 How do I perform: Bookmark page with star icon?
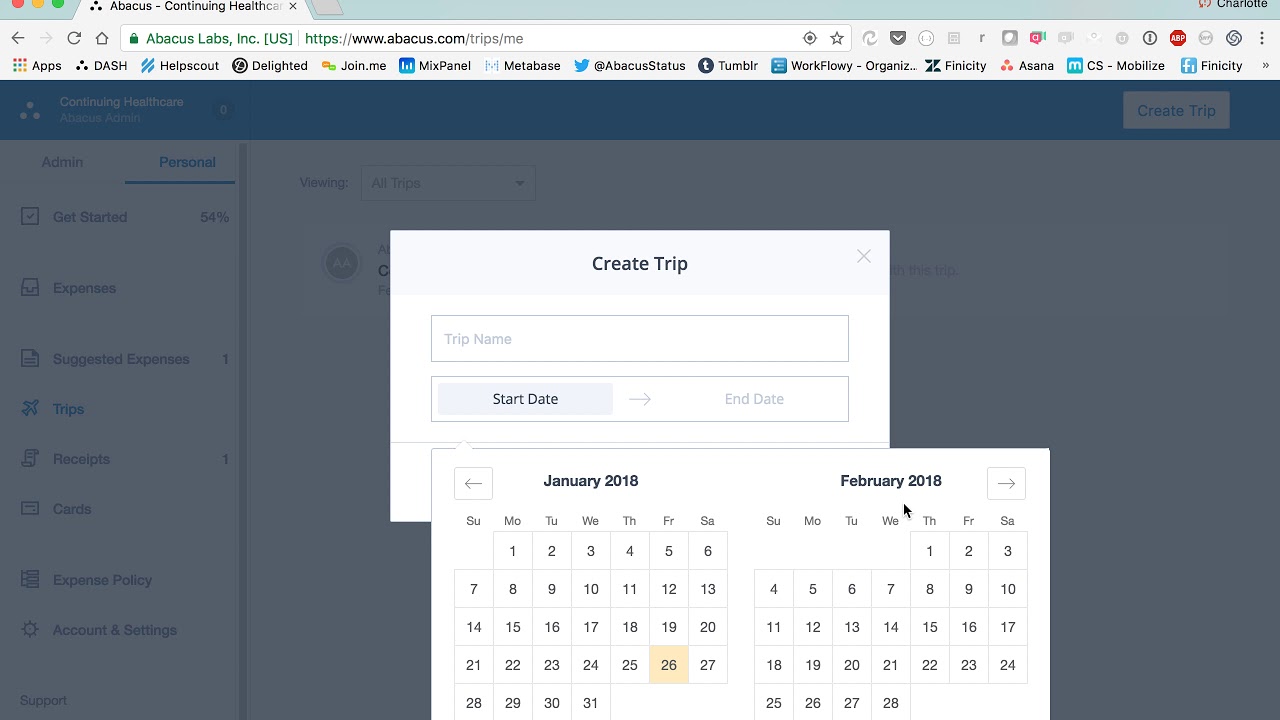click(837, 38)
